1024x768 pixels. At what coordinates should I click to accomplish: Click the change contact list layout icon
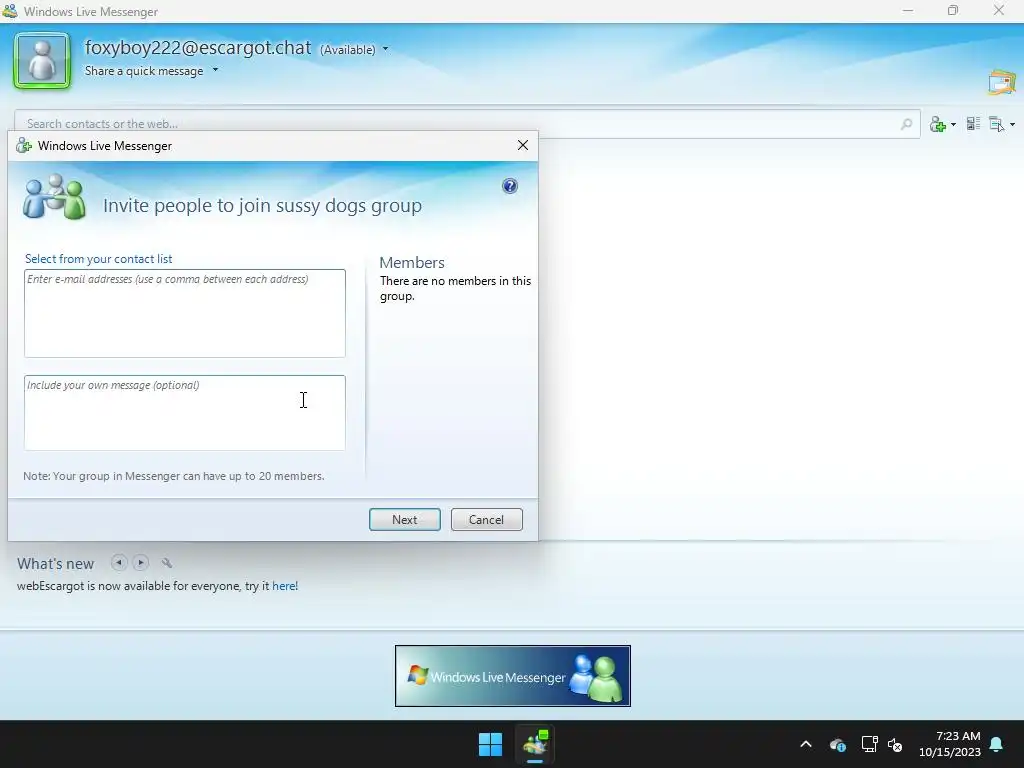coord(973,123)
